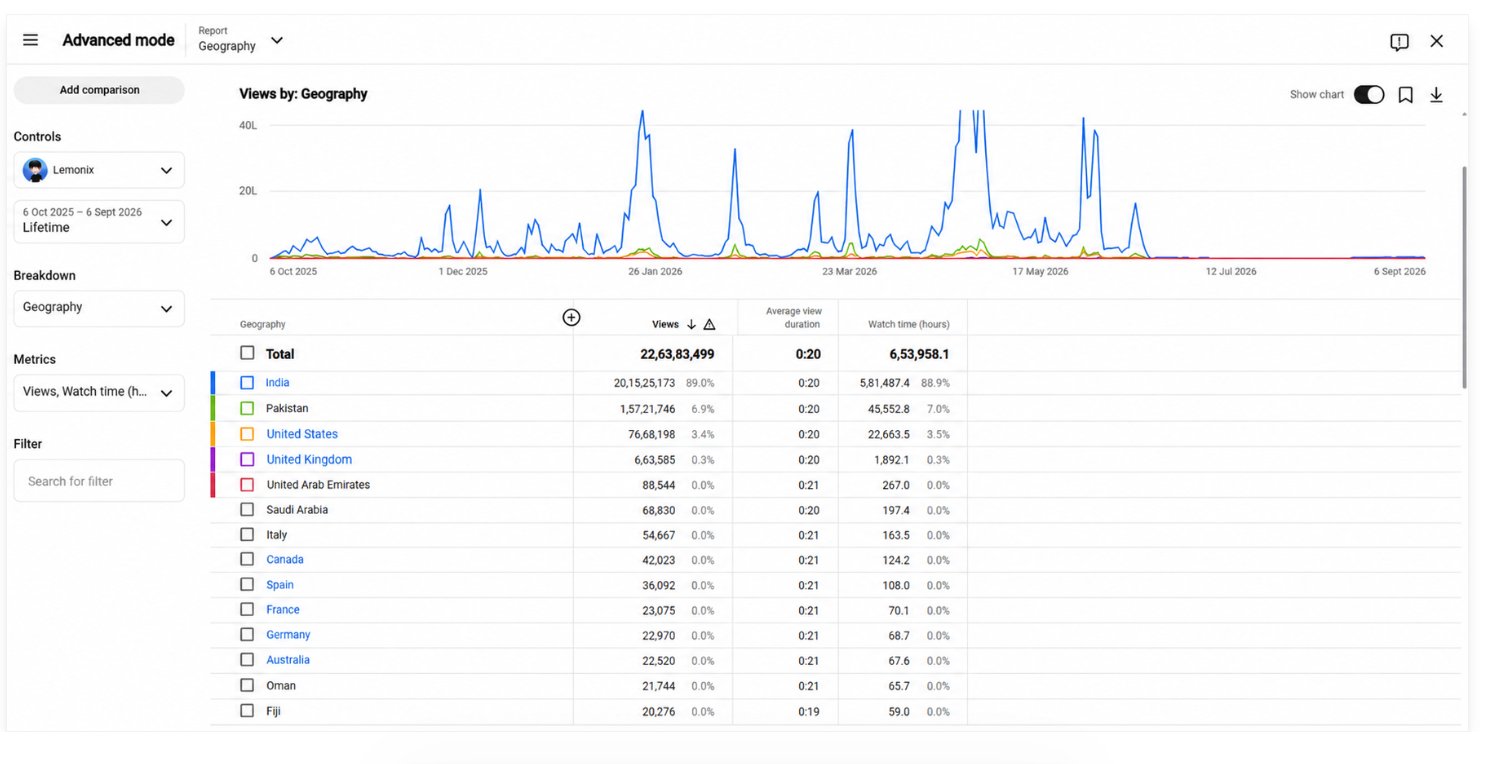Uncheck the Pakistan row checkbox
1491x764 pixels.
(247, 408)
